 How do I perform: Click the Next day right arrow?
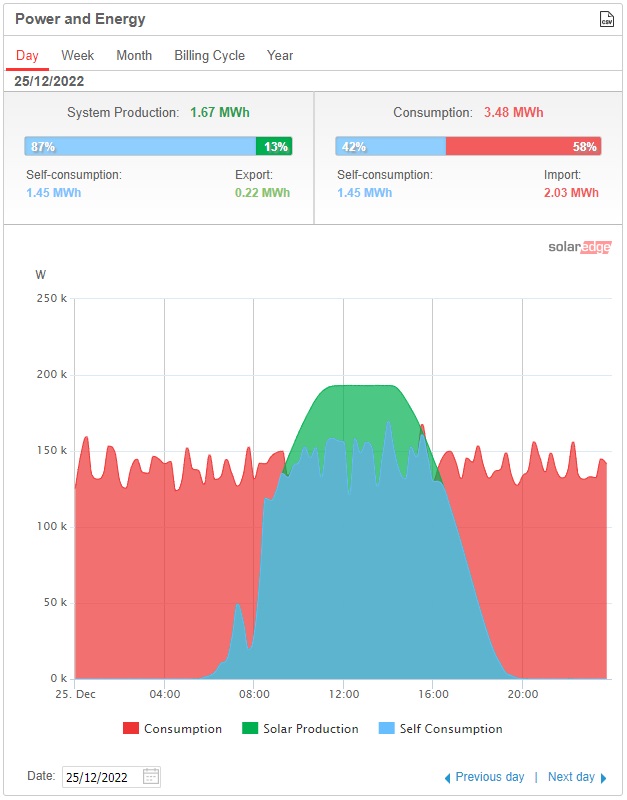coord(604,778)
